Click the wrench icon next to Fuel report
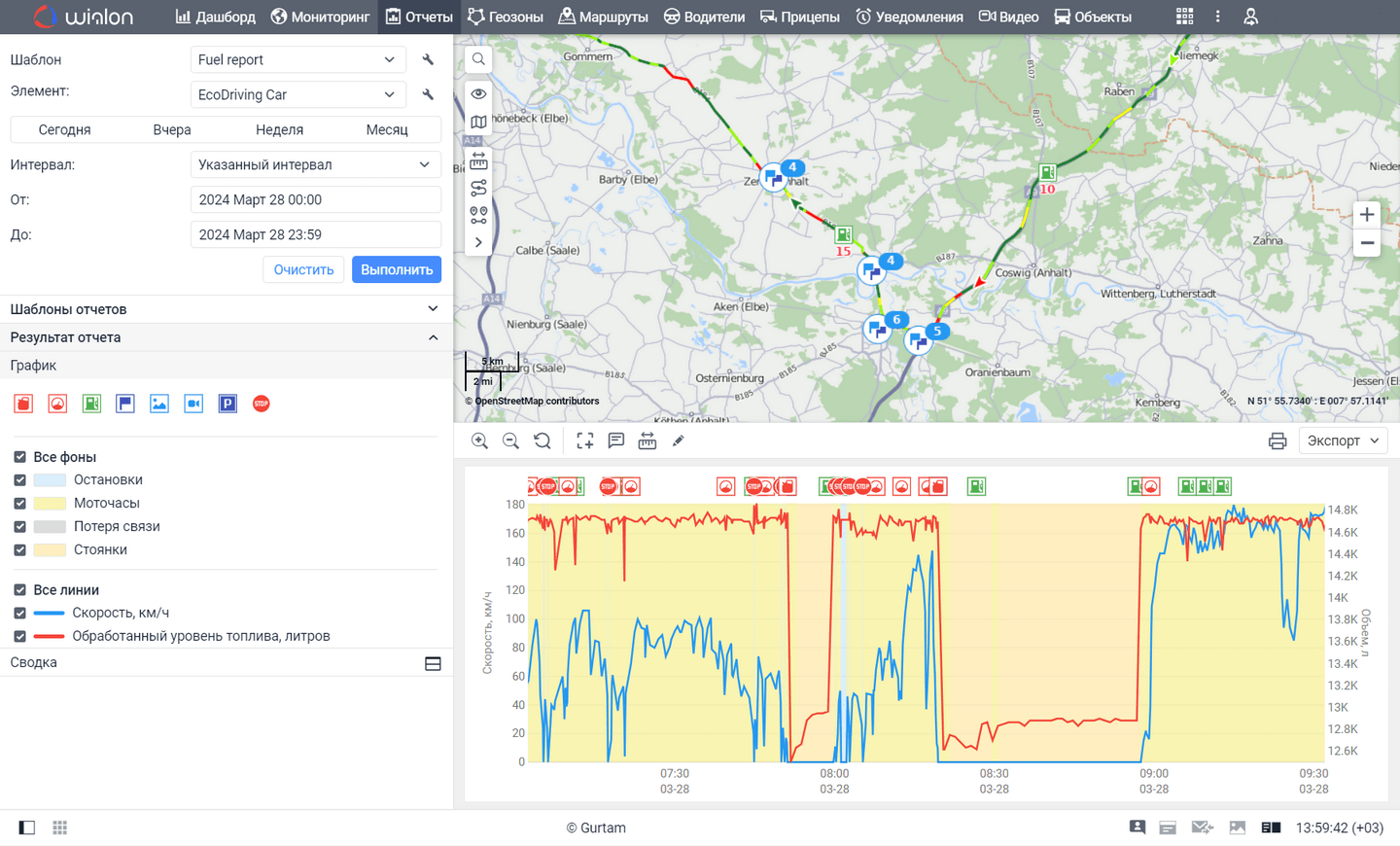This screenshot has width=1400, height=846. pyautogui.click(x=428, y=59)
